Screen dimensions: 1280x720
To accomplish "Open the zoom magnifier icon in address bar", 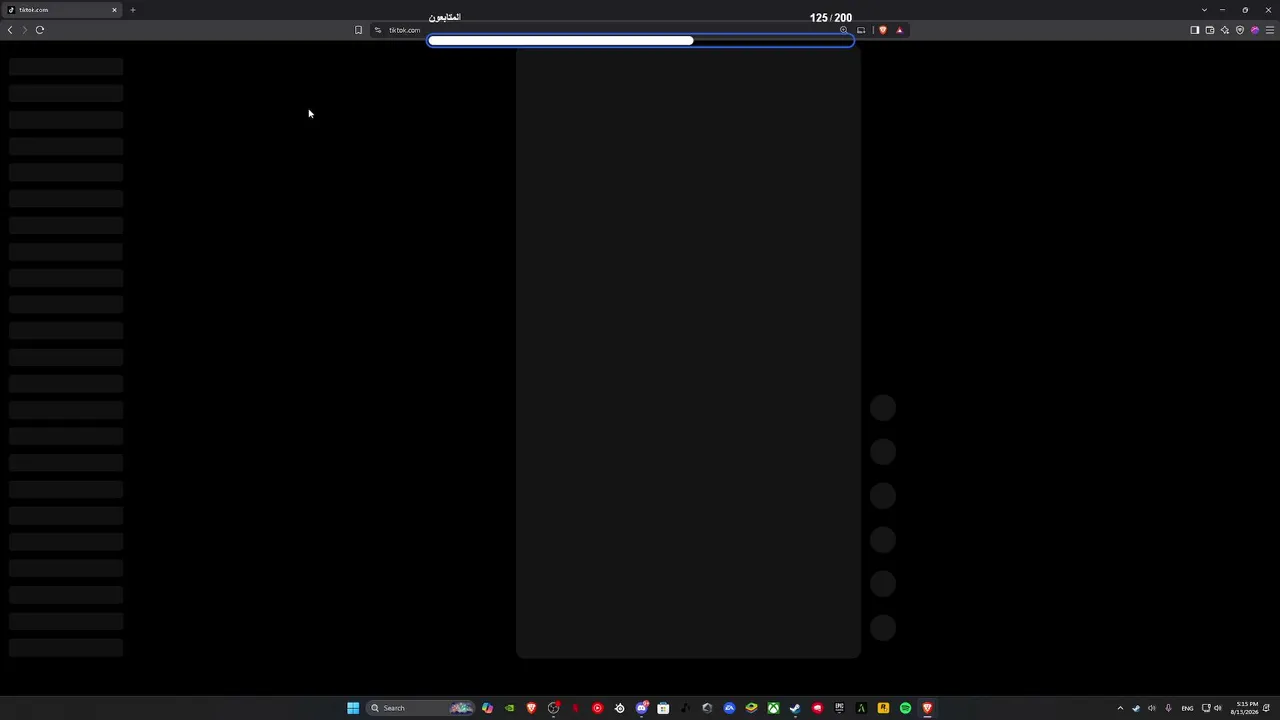I will click(843, 30).
